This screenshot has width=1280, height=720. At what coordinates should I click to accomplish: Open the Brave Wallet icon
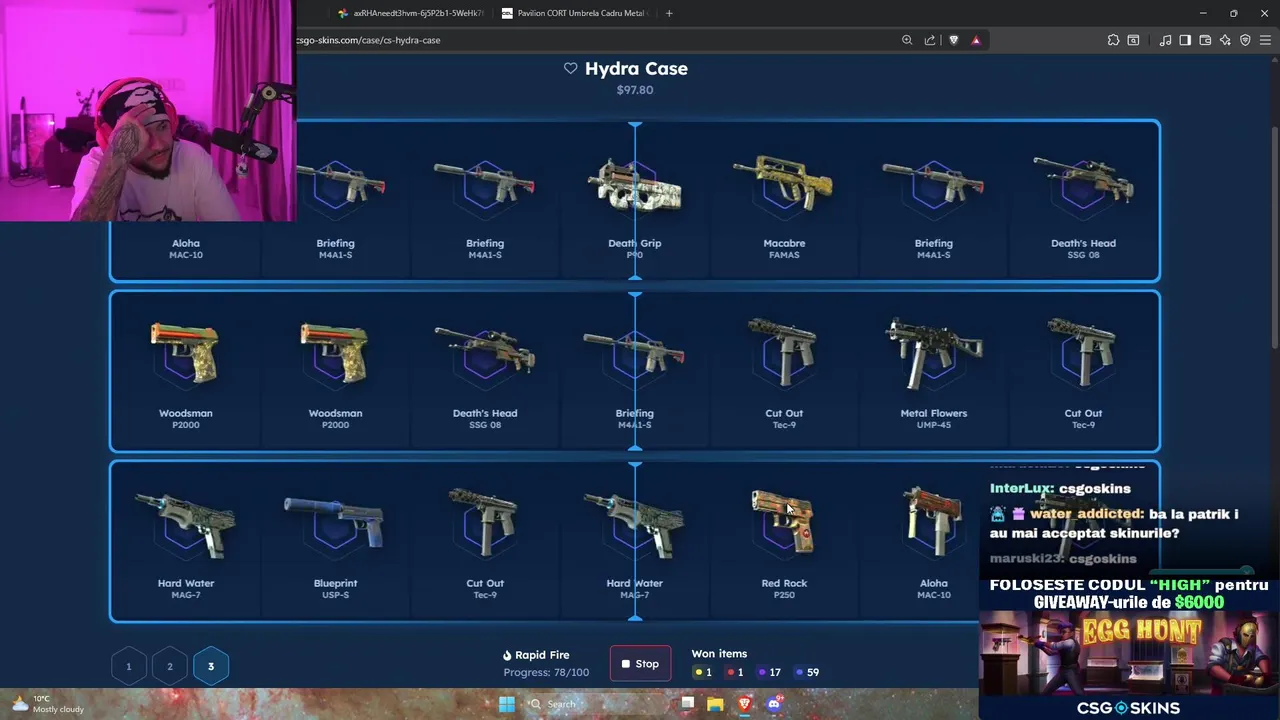(1205, 40)
